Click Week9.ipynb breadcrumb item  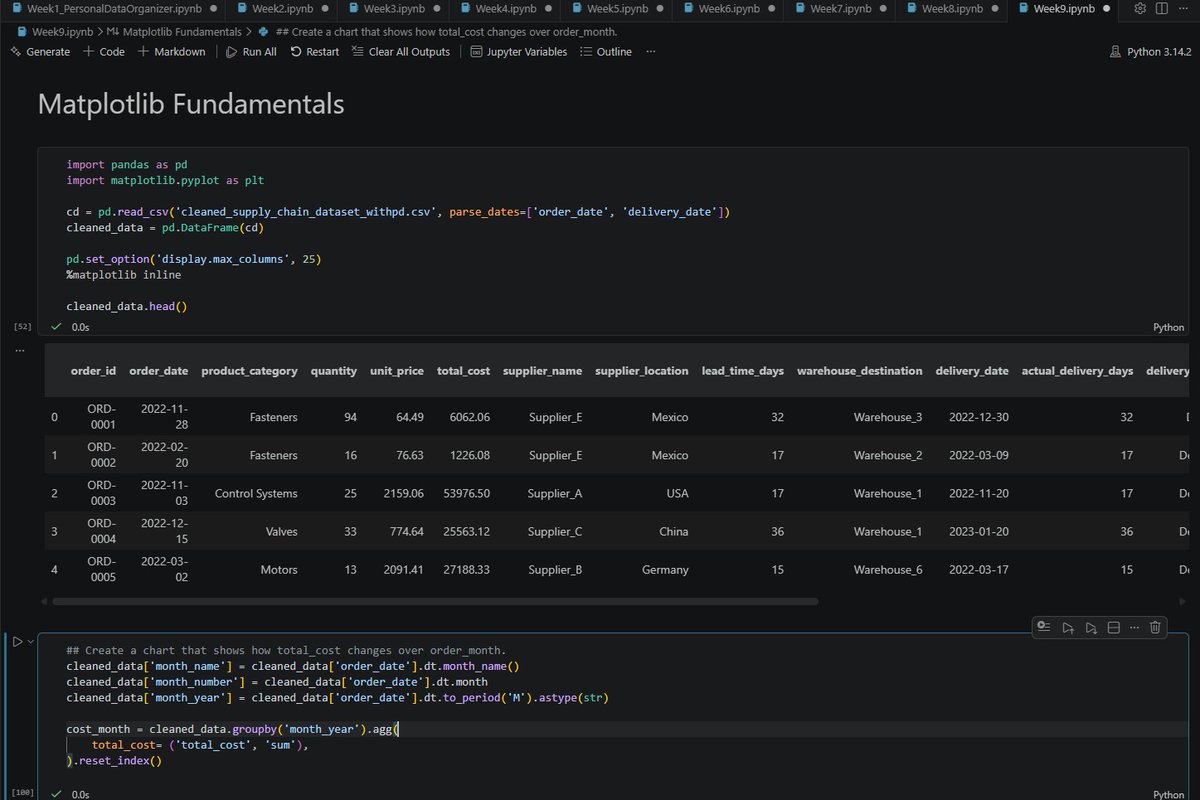click(x=54, y=31)
